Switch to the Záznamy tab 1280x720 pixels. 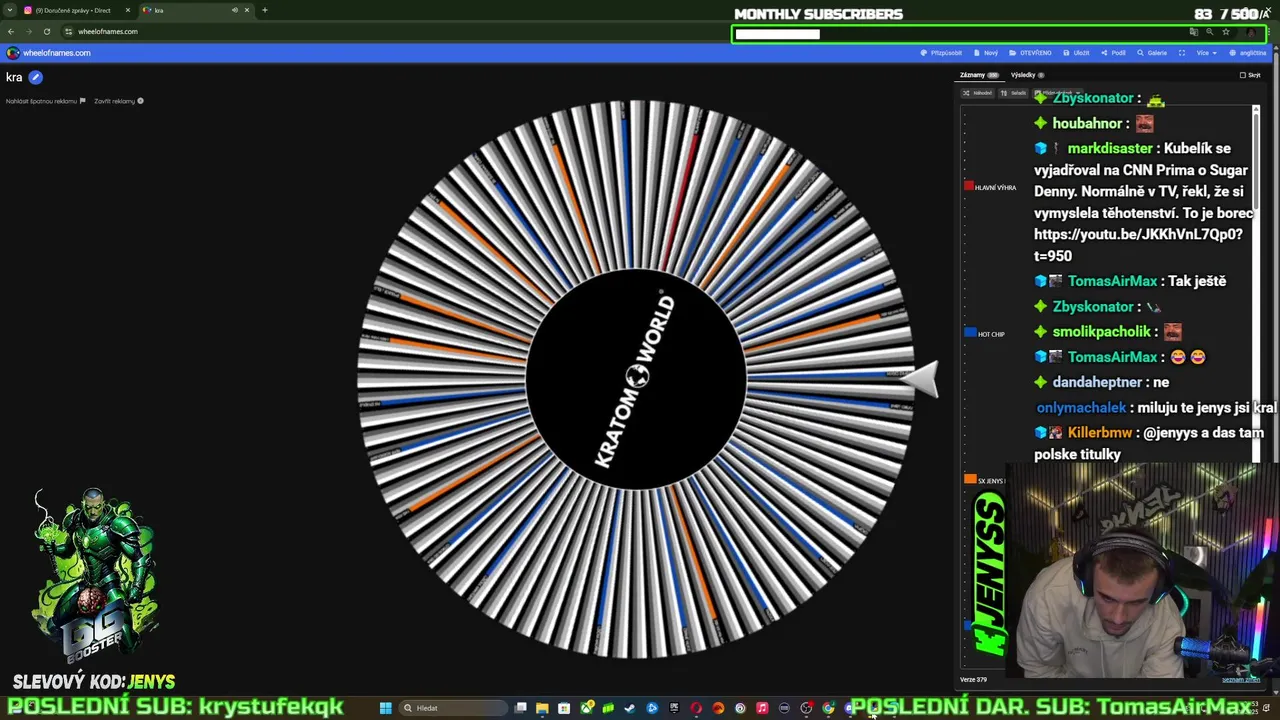(979, 75)
